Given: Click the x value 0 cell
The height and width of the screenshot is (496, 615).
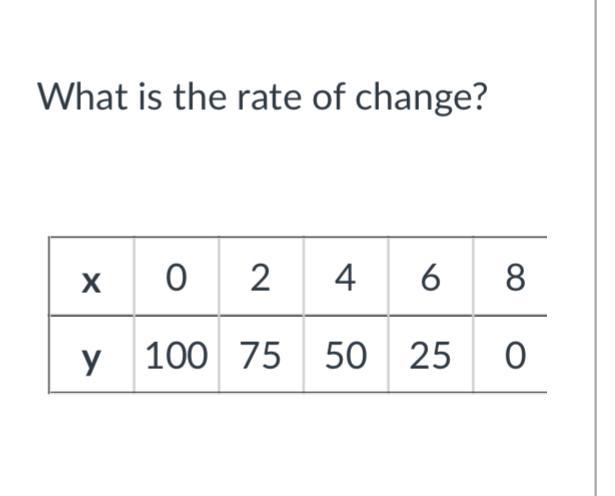Looking at the screenshot, I should point(176,276).
